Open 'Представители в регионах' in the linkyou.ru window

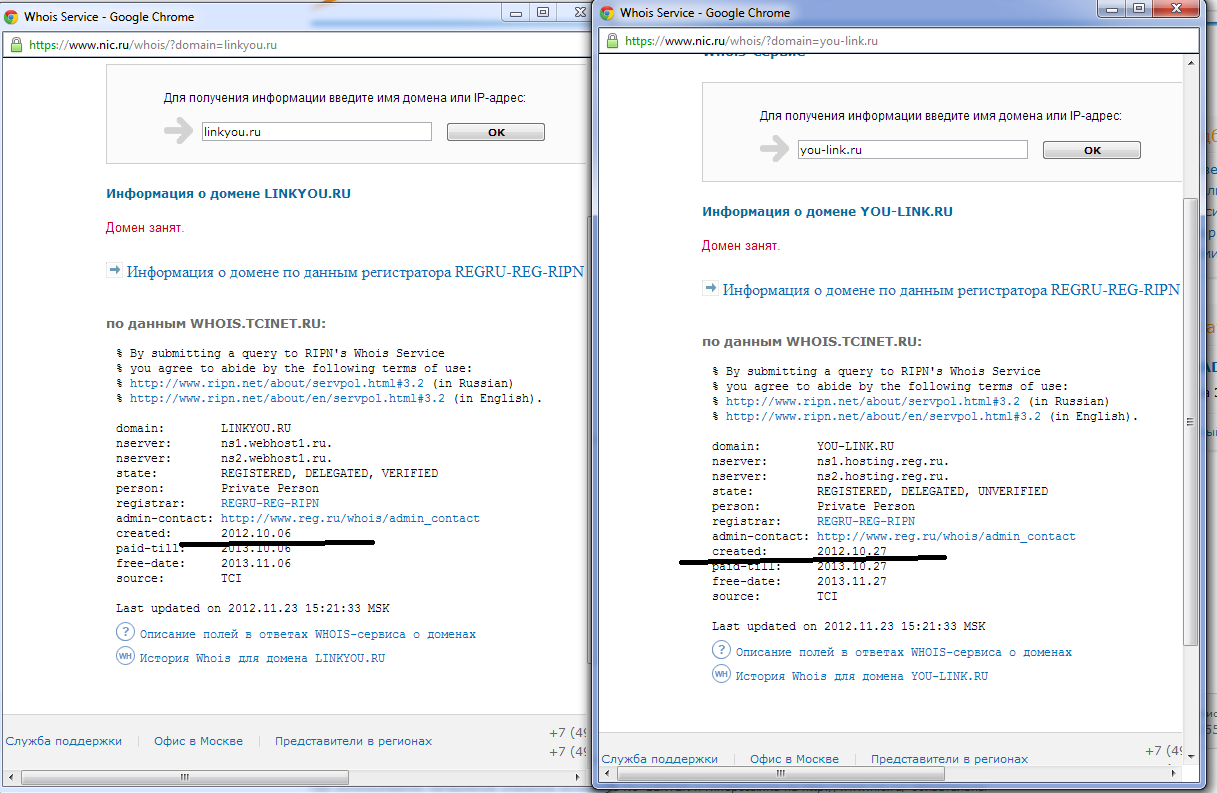[353, 741]
